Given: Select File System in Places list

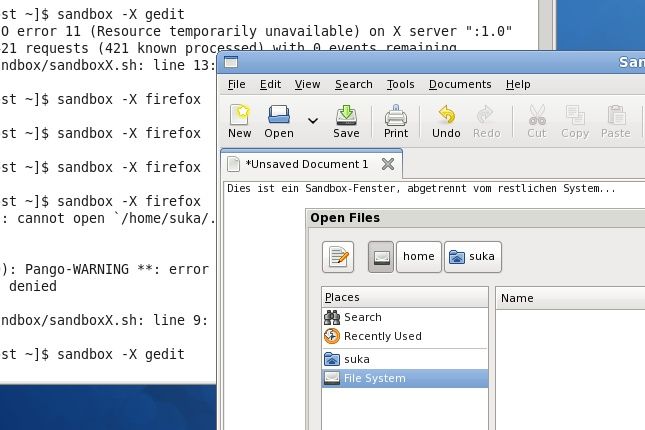Looking at the screenshot, I should 374,378.
